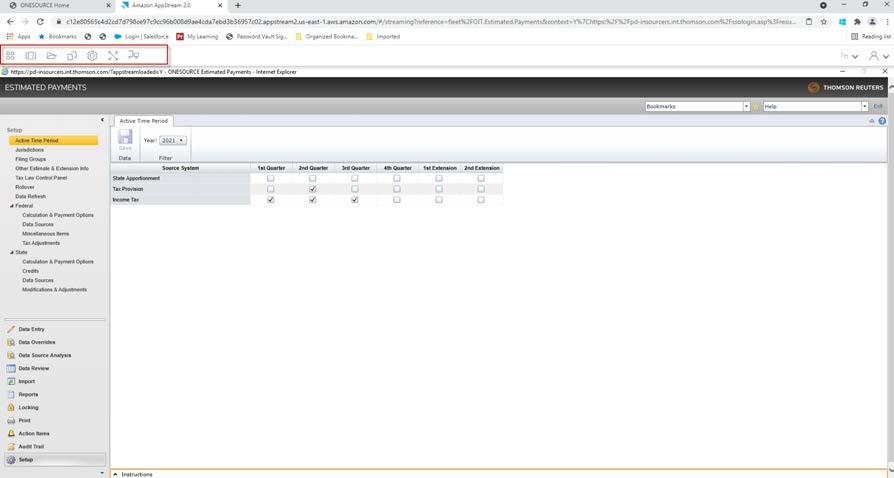The image size is (894, 478).
Task: Collapse the State tree node
Action: [12, 253]
